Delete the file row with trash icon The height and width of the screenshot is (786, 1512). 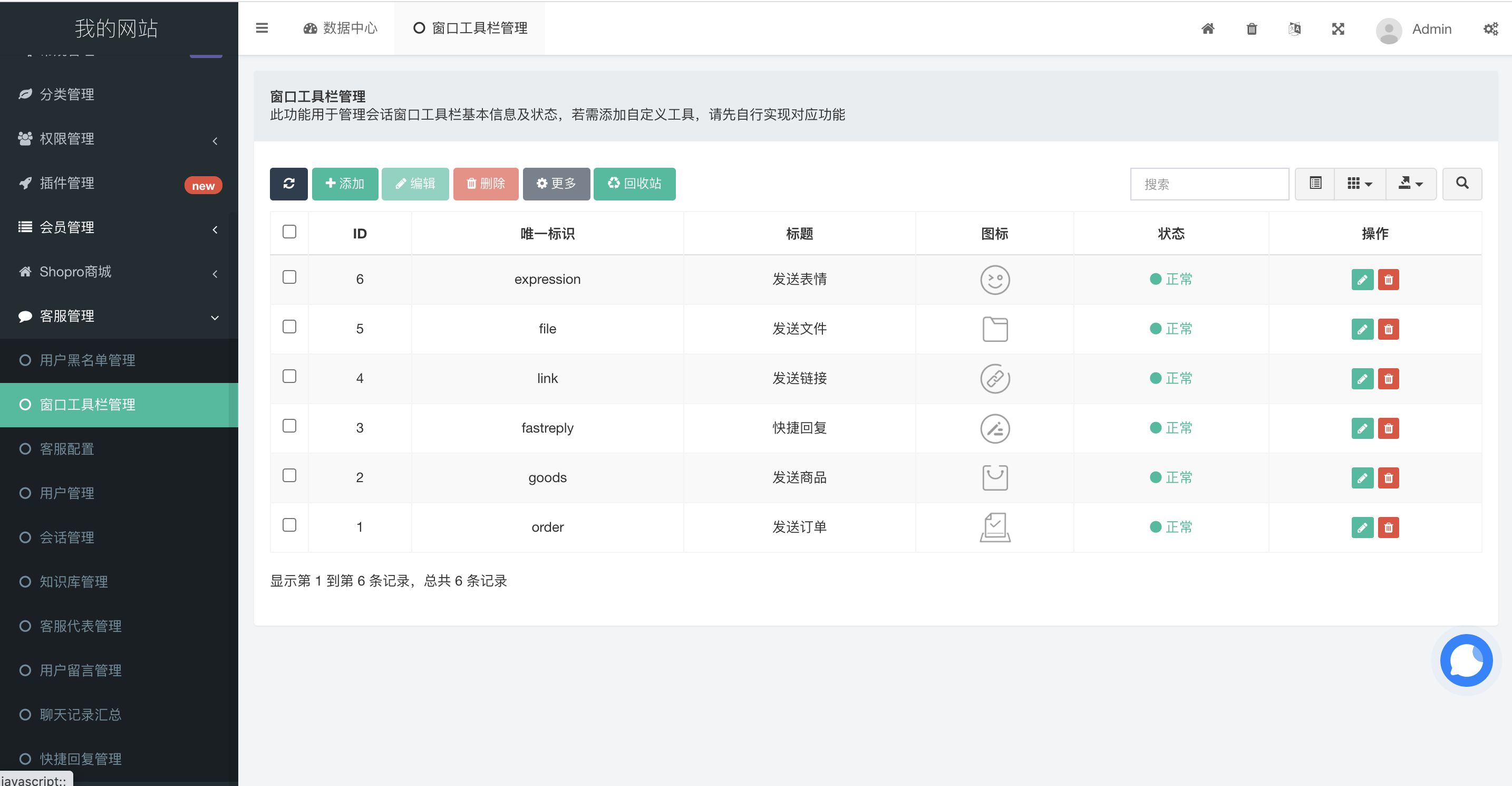coord(1388,329)
